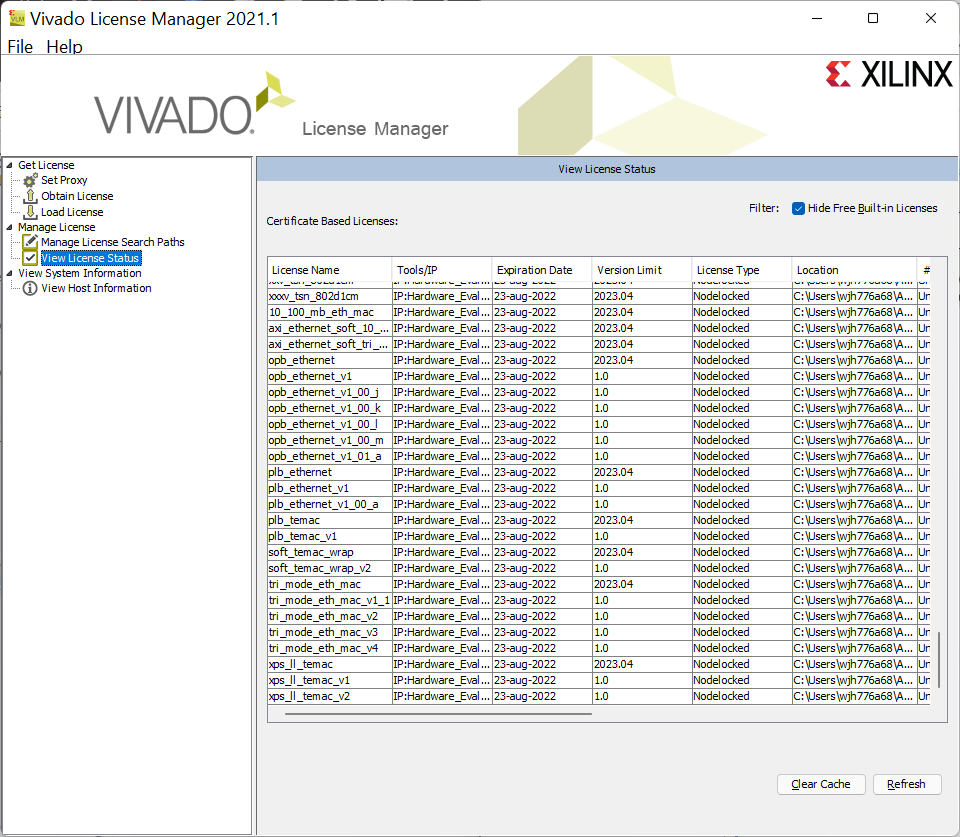
Task: Select Manage License Search Paths item
Action: pos(113,242)
